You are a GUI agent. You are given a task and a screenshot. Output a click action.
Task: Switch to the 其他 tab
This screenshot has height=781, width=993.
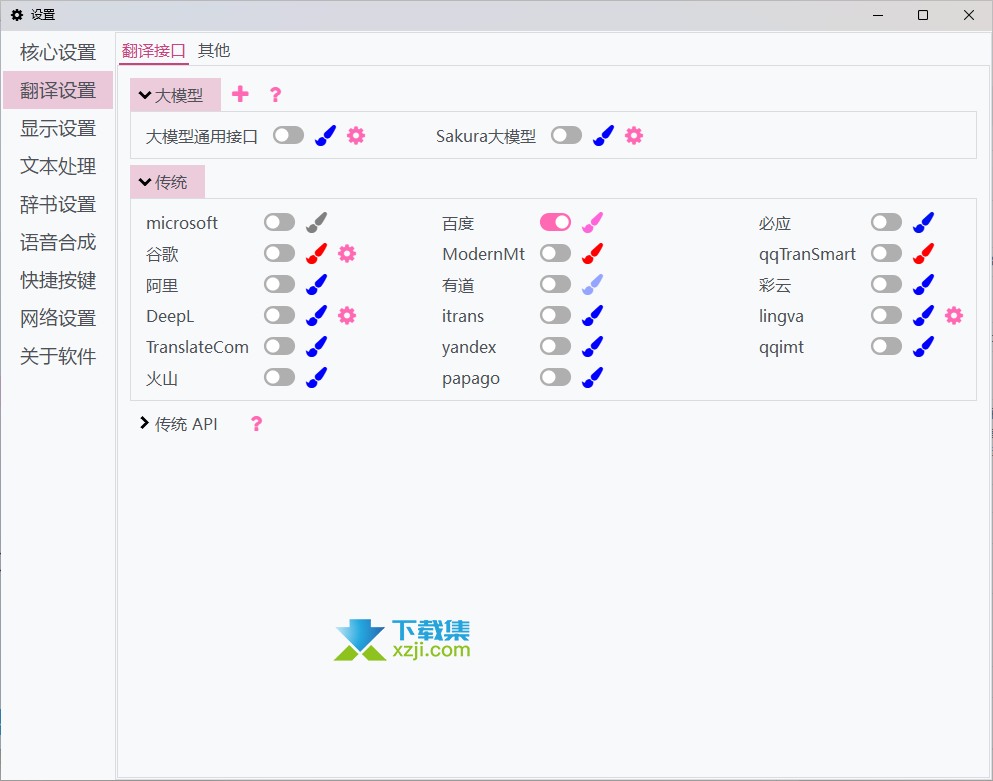click(x=214, y=51)
